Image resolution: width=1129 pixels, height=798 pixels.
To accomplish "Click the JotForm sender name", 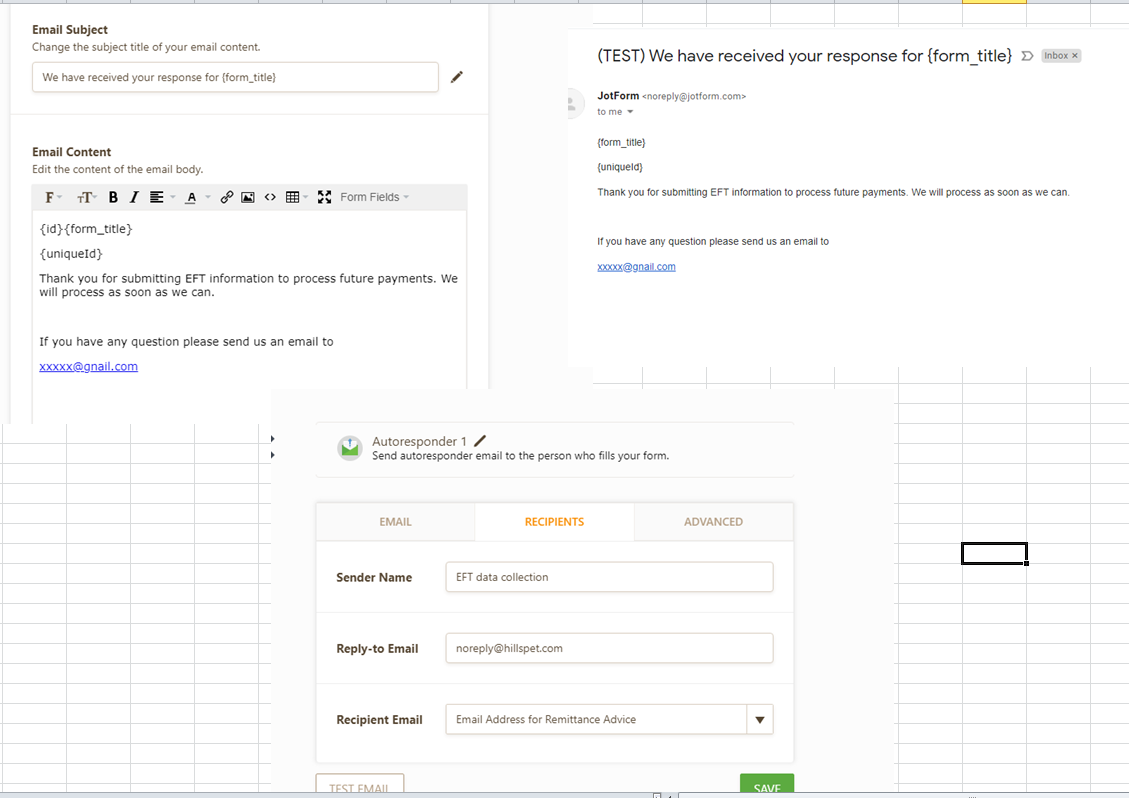I will click(618, 95).
